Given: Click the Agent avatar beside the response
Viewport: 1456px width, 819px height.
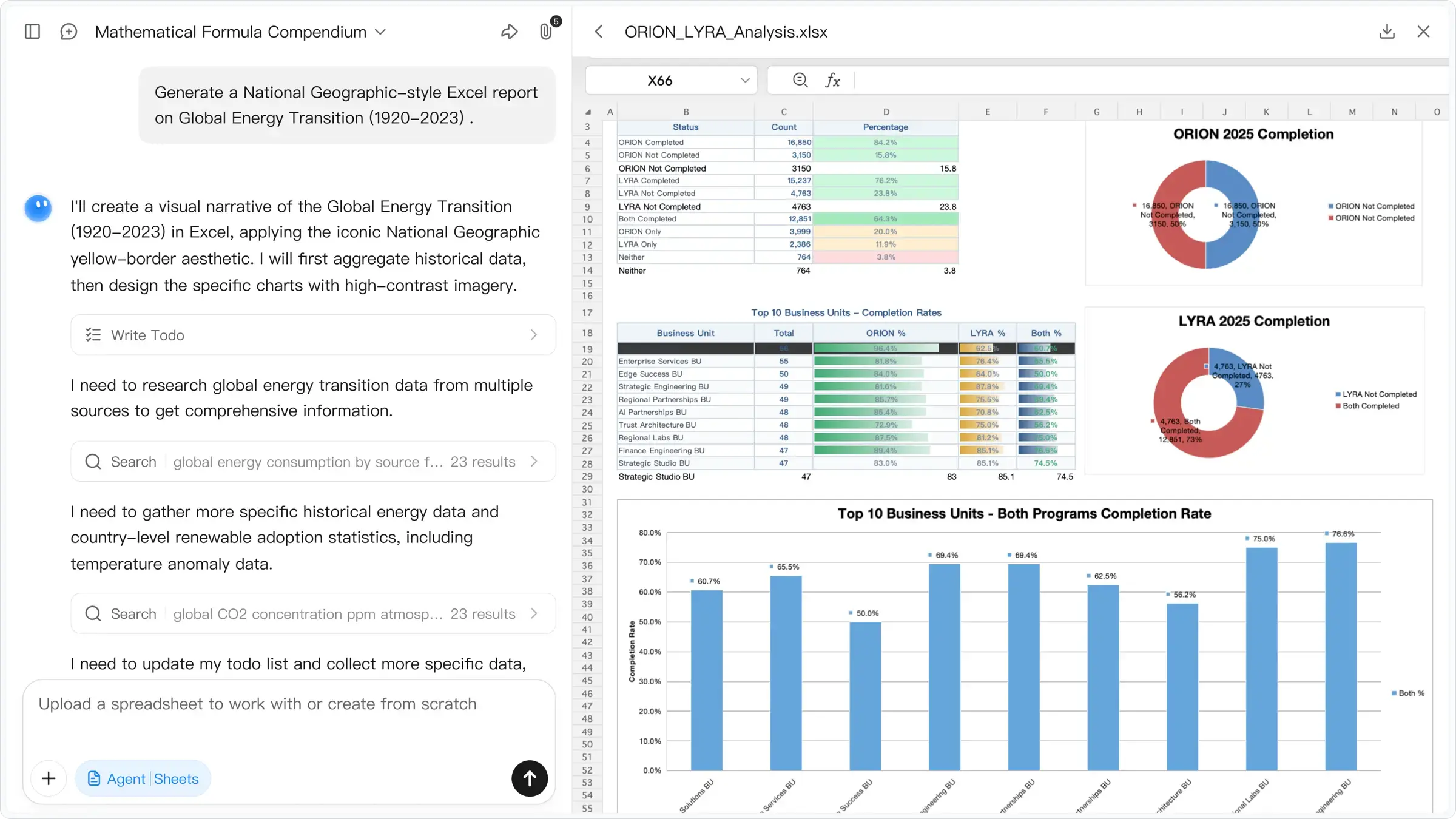Looking at the screenshot, I should (38, 207).
